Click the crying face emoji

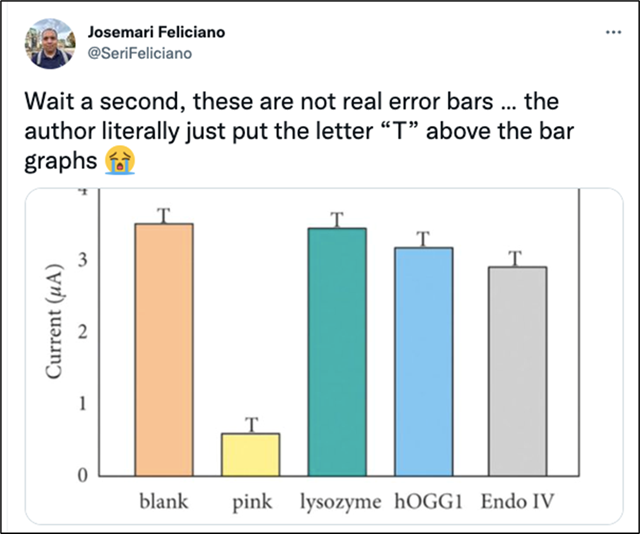point(120,160)
